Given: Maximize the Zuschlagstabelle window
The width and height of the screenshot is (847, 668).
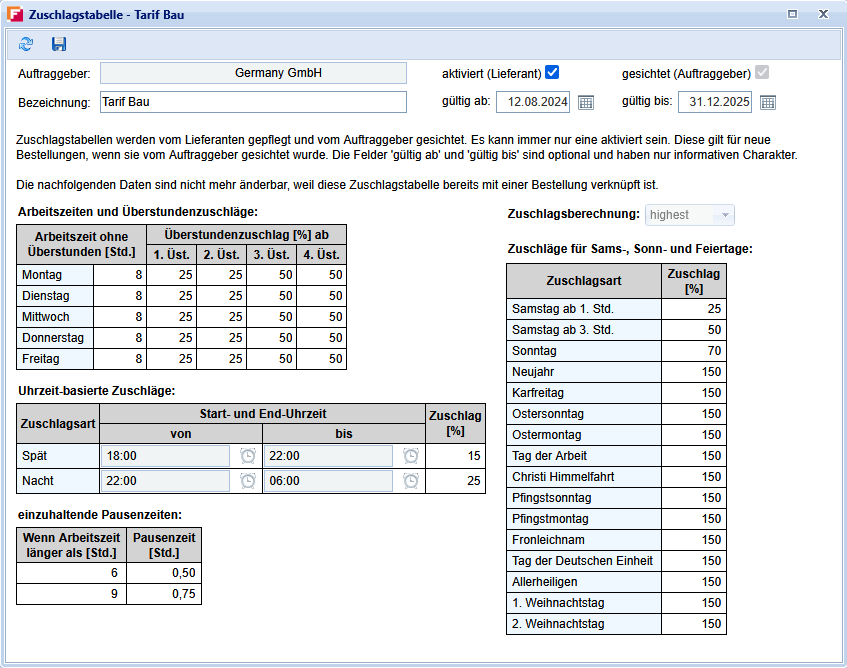Looking at the screenshot, I should tap(792, 15).
